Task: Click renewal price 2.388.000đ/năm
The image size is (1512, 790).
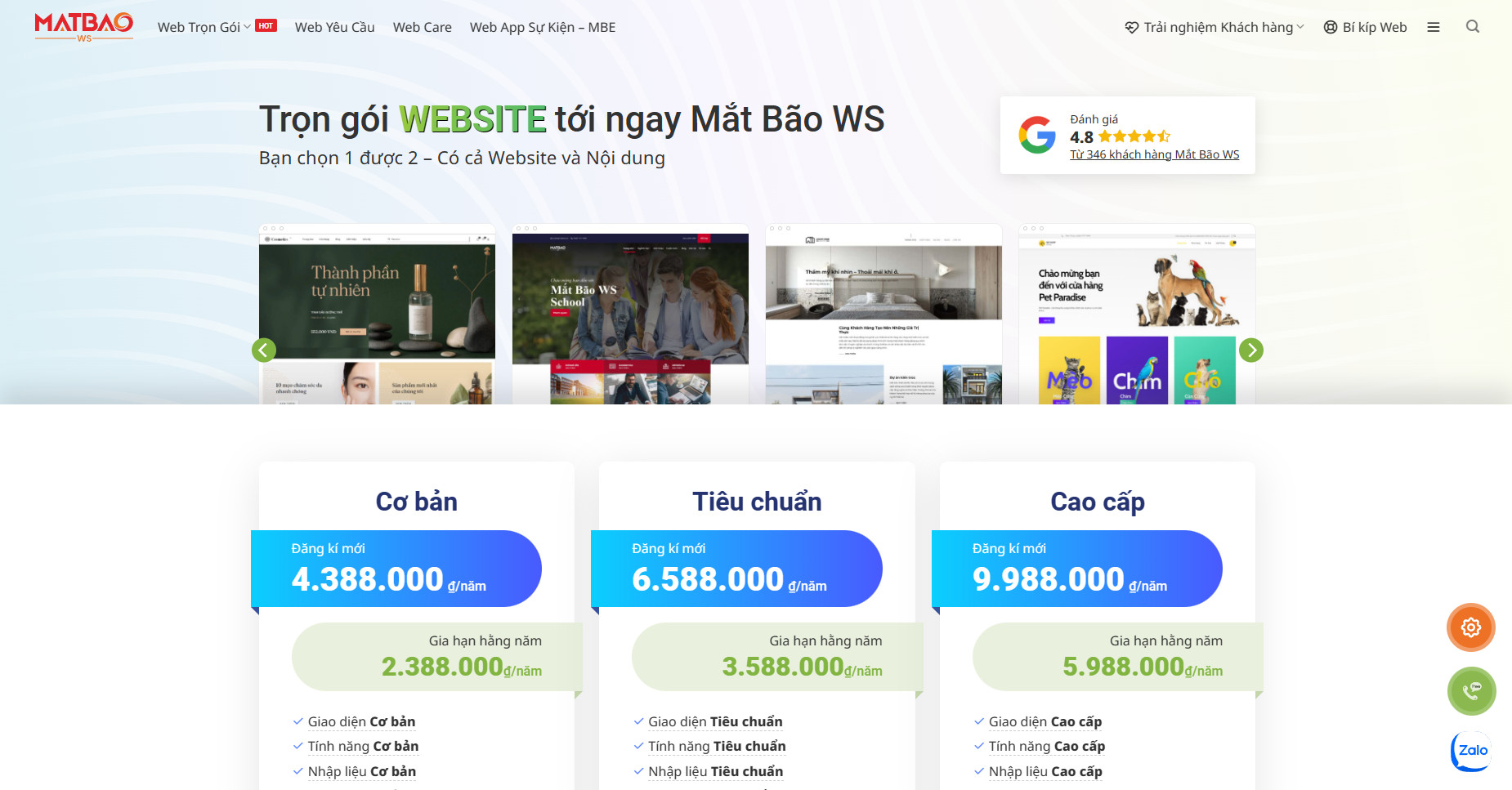Action: click(x=462, y=667)
